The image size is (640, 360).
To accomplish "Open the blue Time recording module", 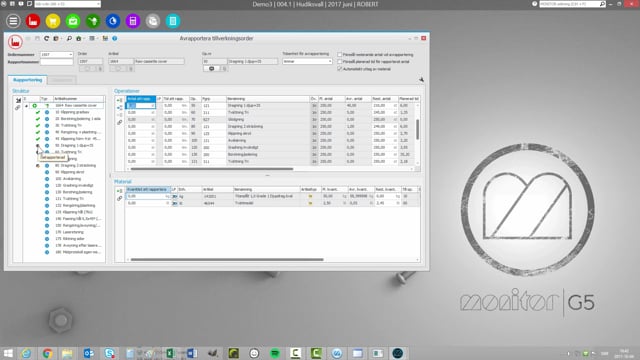I will point(113,21).
